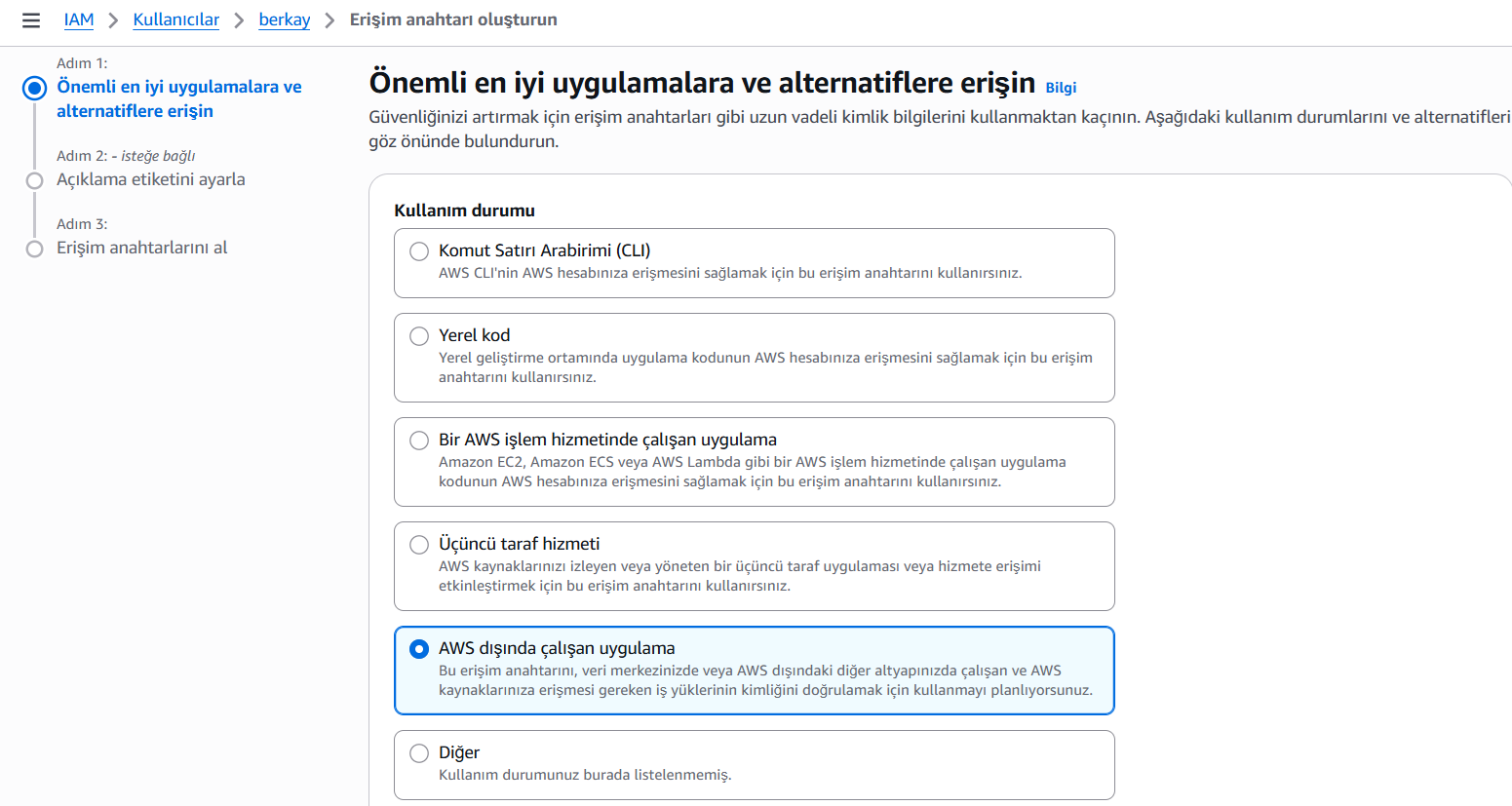Click the Bilgi info link

(1061, 88)
